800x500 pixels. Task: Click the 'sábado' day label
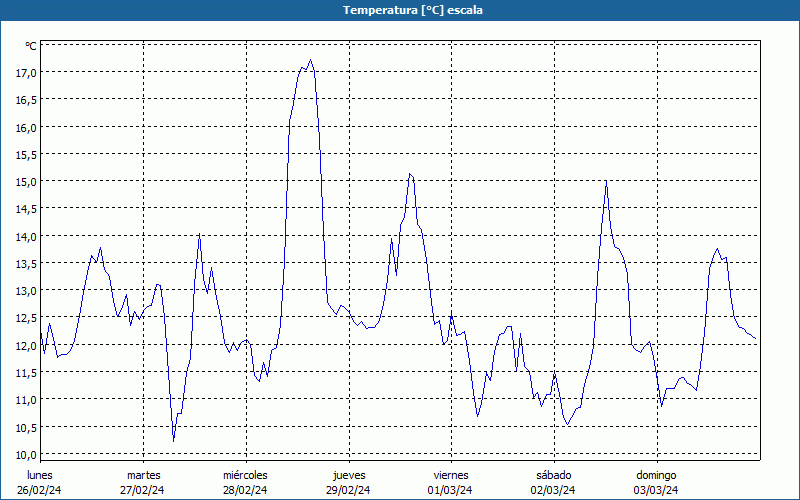pyautogui.click(x=554, y=475)
